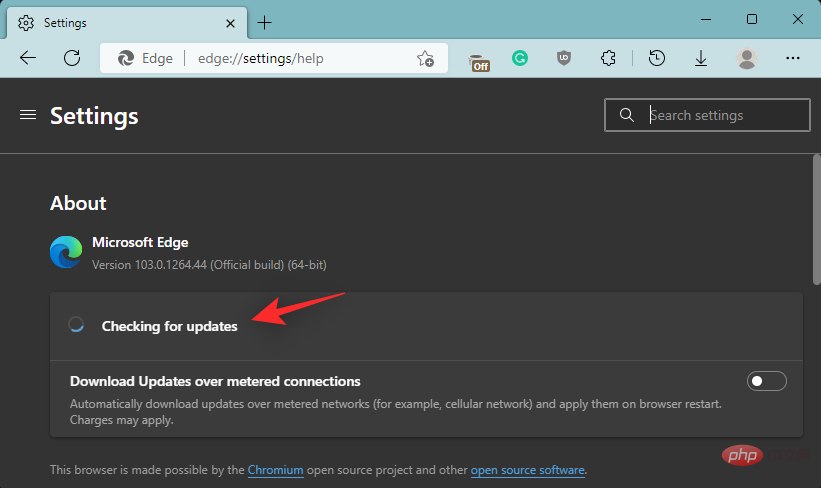This screenshot has height=488, width=821.
Task: Open the Settings hamburger navigation menu
Action: pyautogui.click(x=28, y=115)
